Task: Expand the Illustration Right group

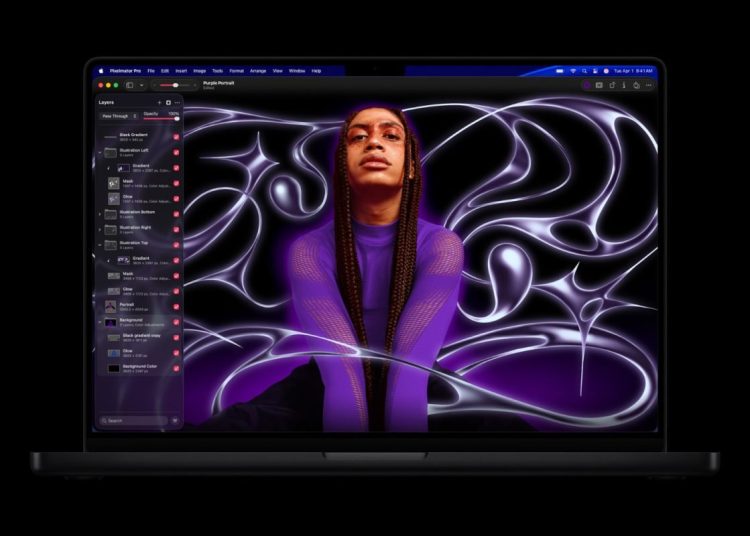Action: [100, 229]
